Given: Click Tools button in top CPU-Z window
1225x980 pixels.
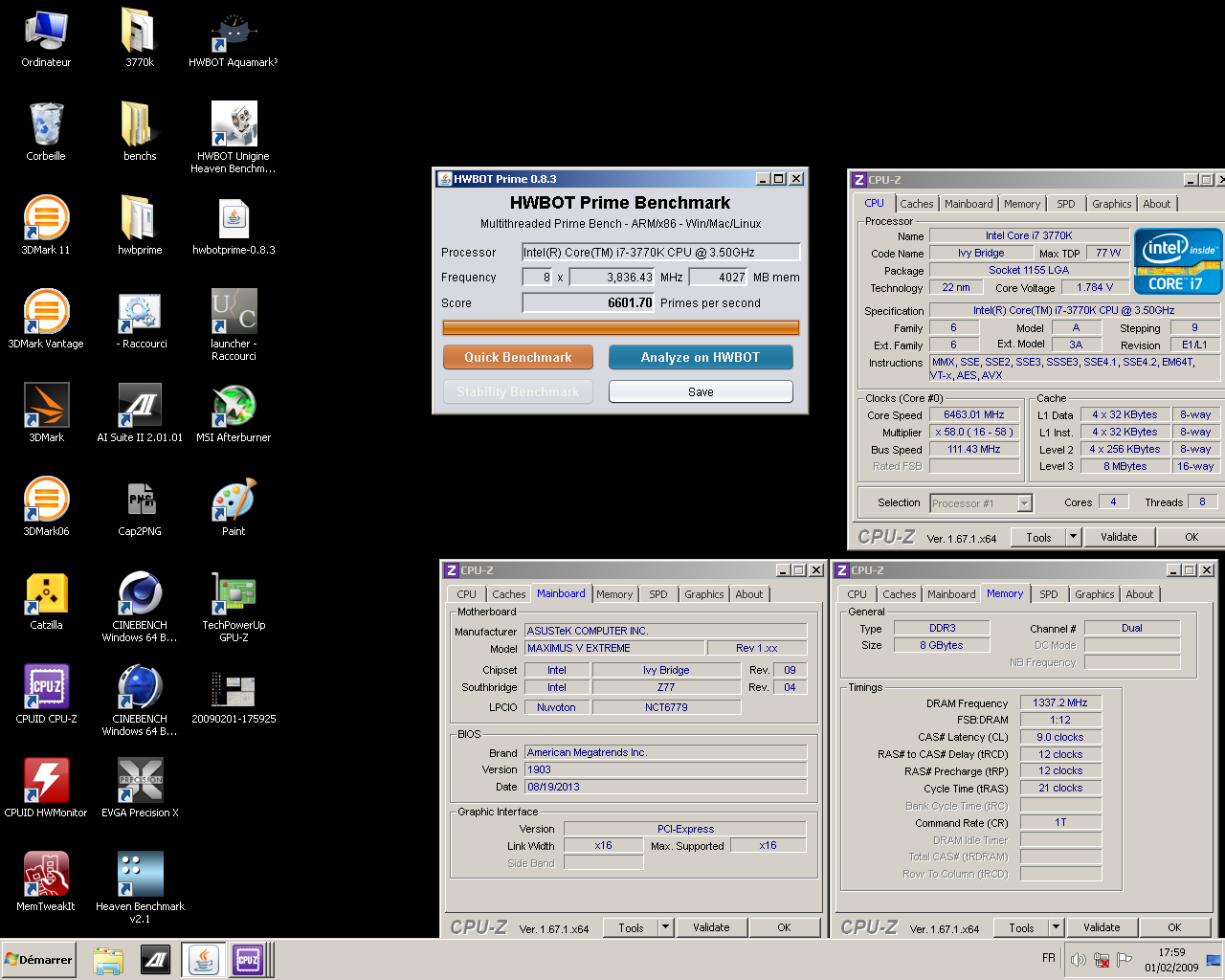Looking at the screenshot, I should (x=1038, y=537).
